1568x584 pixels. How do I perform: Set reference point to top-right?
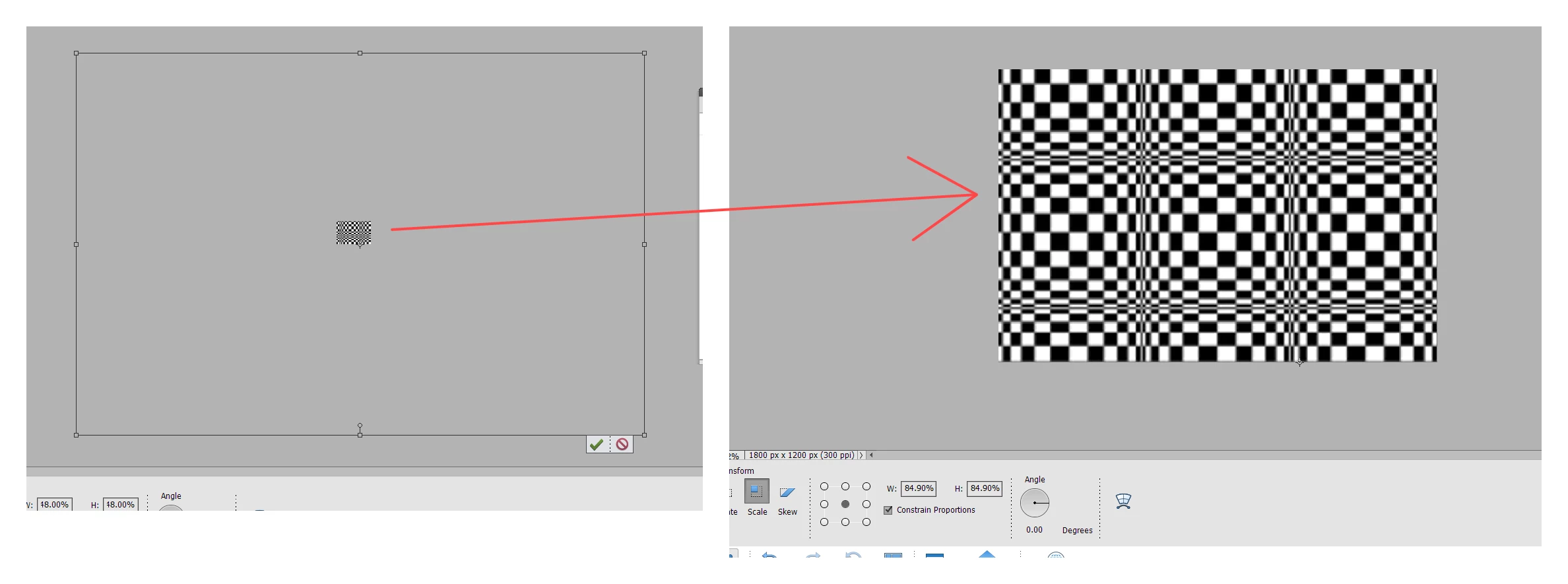click(866, 486)
